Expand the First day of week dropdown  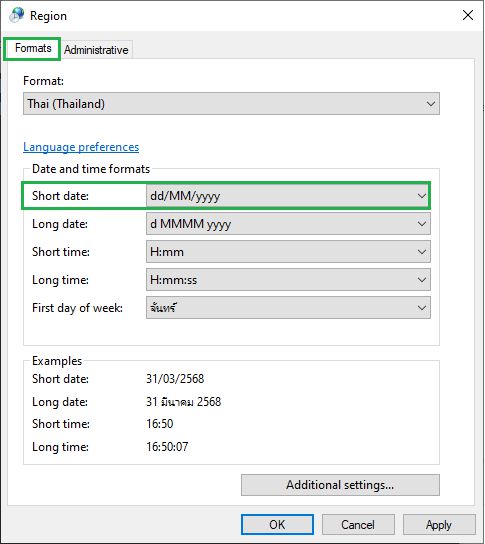click(288, 308)
